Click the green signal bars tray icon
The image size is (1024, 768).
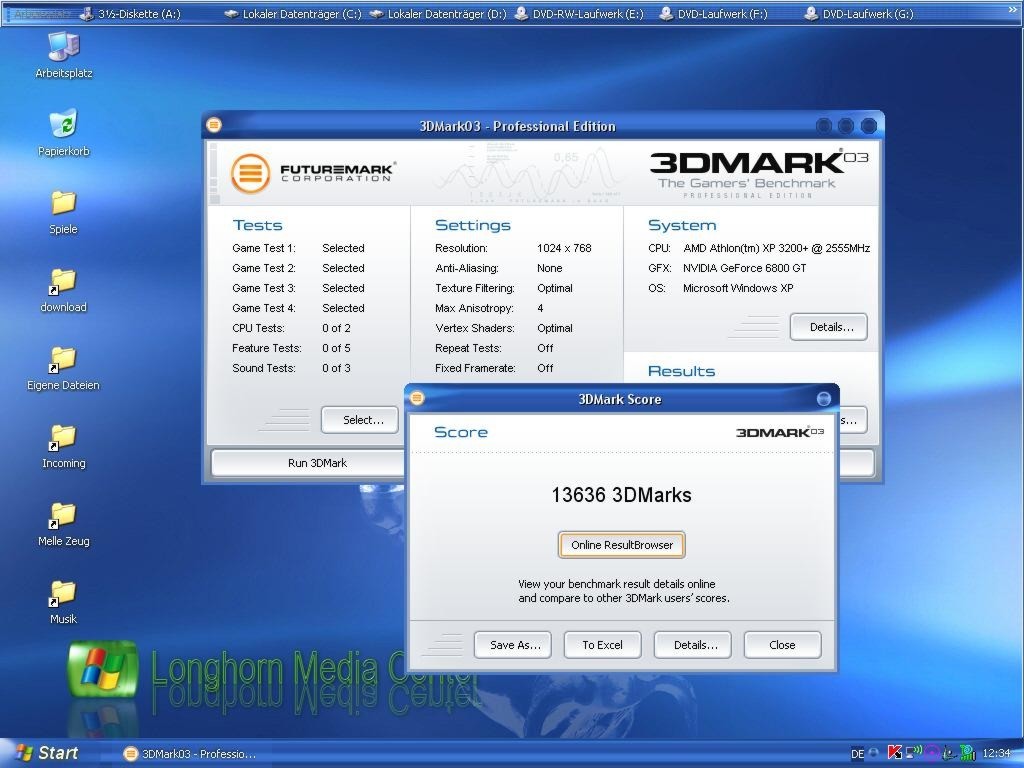pyautogui.click(x=968, y=753)
